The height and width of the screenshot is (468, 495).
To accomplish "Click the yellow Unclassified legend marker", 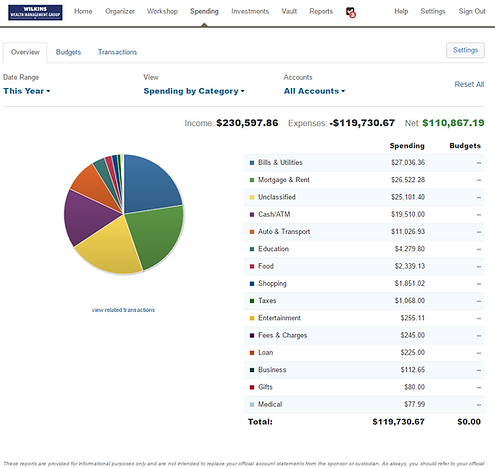I will 252,198.
